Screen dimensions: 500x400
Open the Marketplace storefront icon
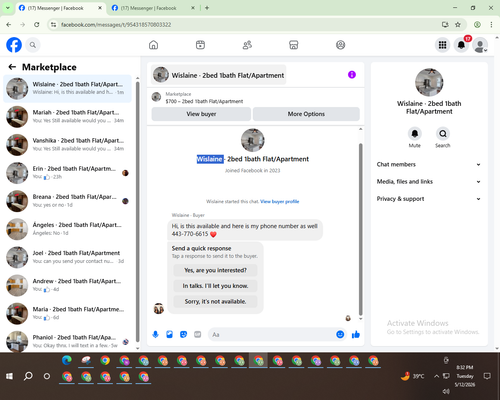point(294,45)
